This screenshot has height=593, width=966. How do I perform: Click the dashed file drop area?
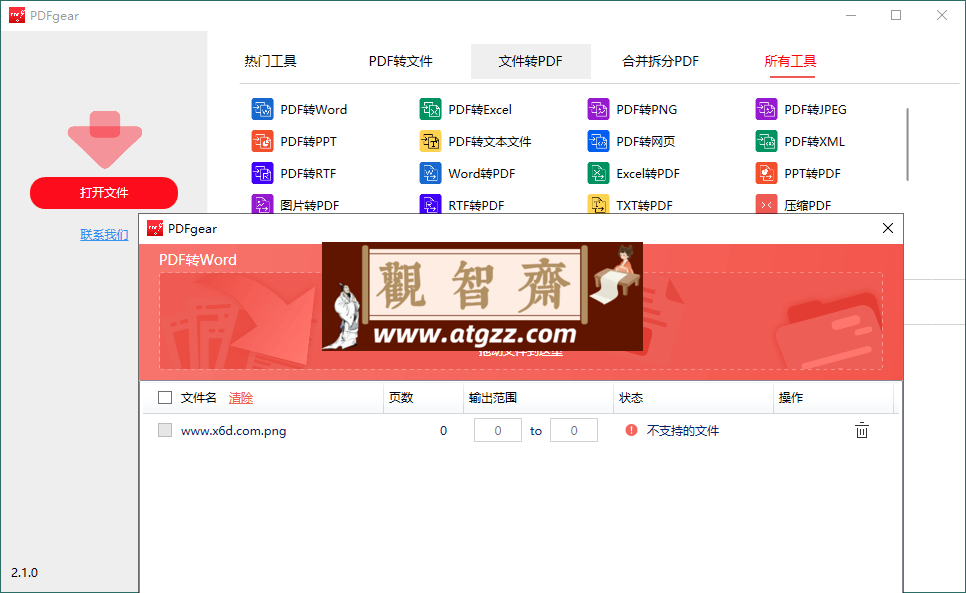click(x=521, y=321)
